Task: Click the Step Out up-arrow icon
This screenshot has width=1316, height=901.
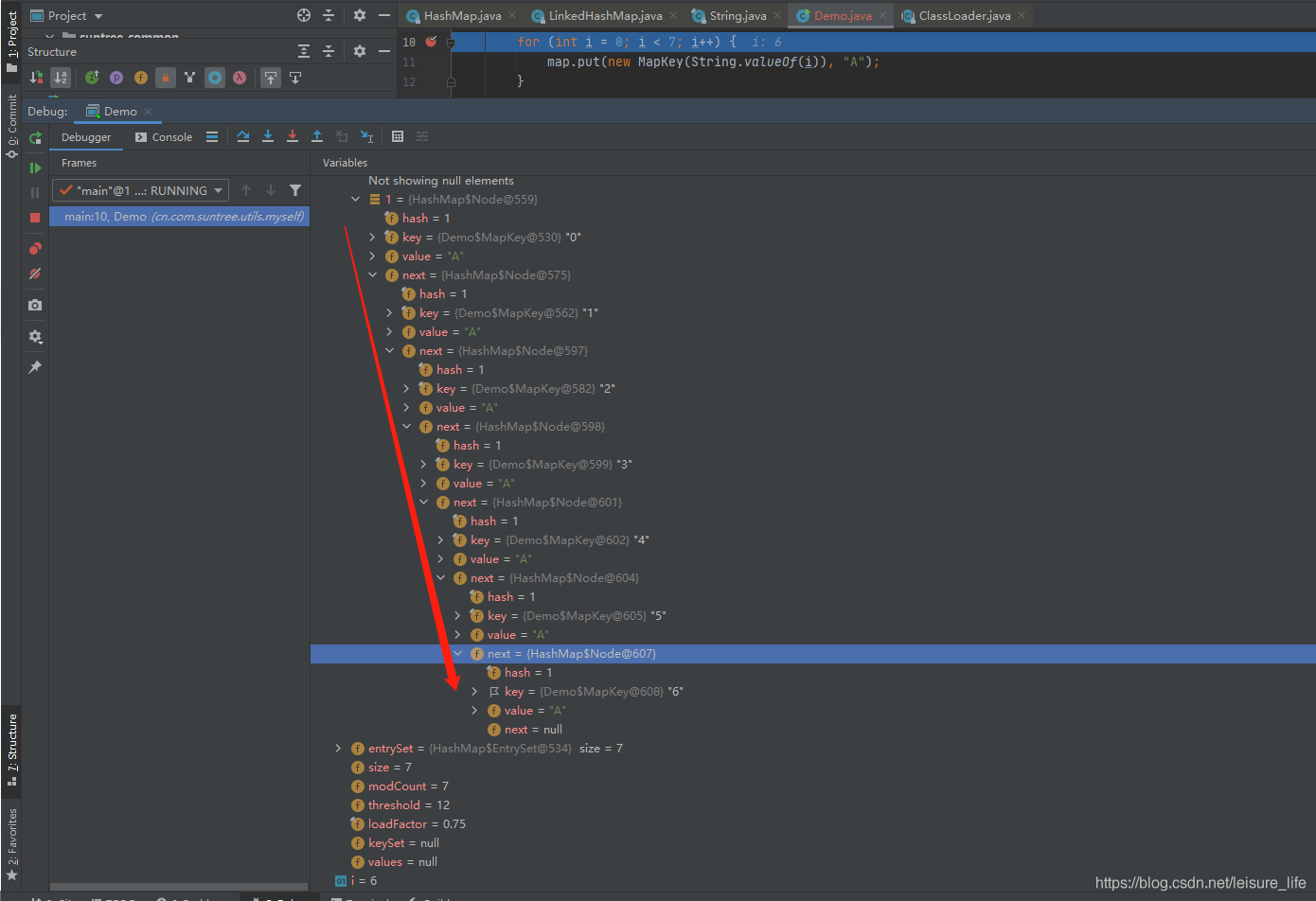Action: coord(317,136)
